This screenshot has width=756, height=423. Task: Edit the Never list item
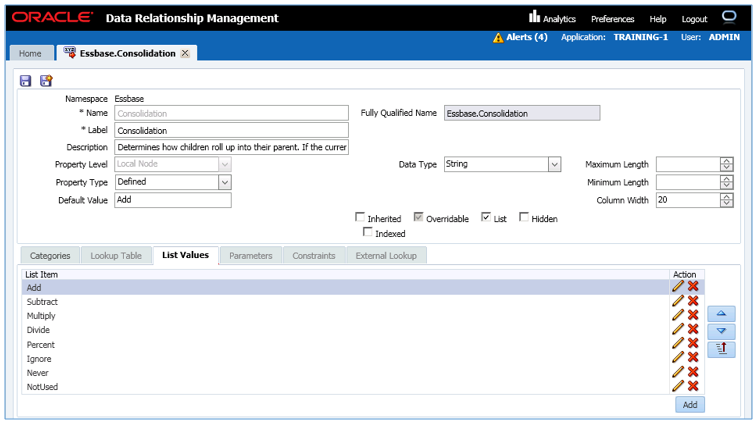pyautogui.click(x=678, y=371)
